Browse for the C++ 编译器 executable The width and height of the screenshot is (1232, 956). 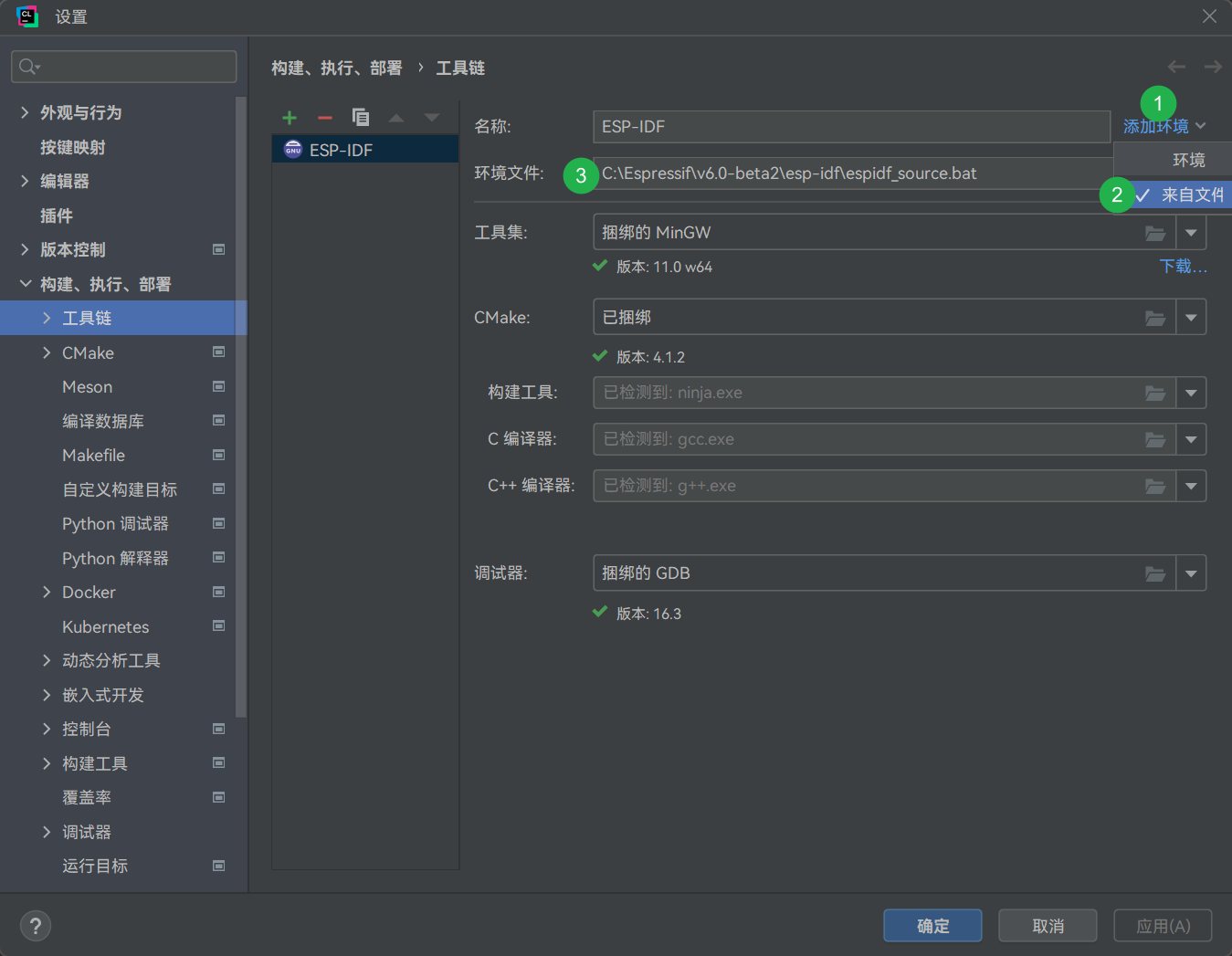1155,486
